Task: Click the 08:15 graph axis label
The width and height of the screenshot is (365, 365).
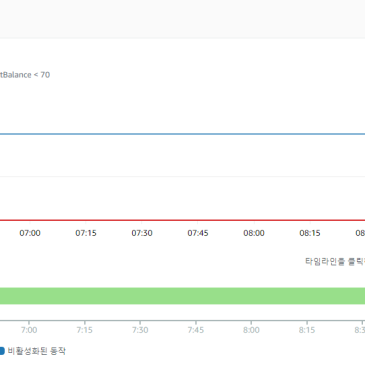Action: click(x=310, y=233)
